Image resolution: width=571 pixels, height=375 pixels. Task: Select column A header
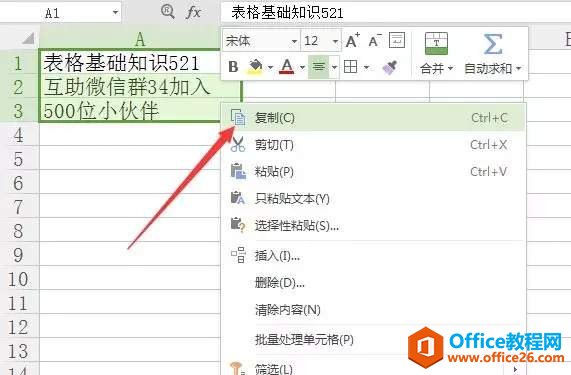coord(140,38)
